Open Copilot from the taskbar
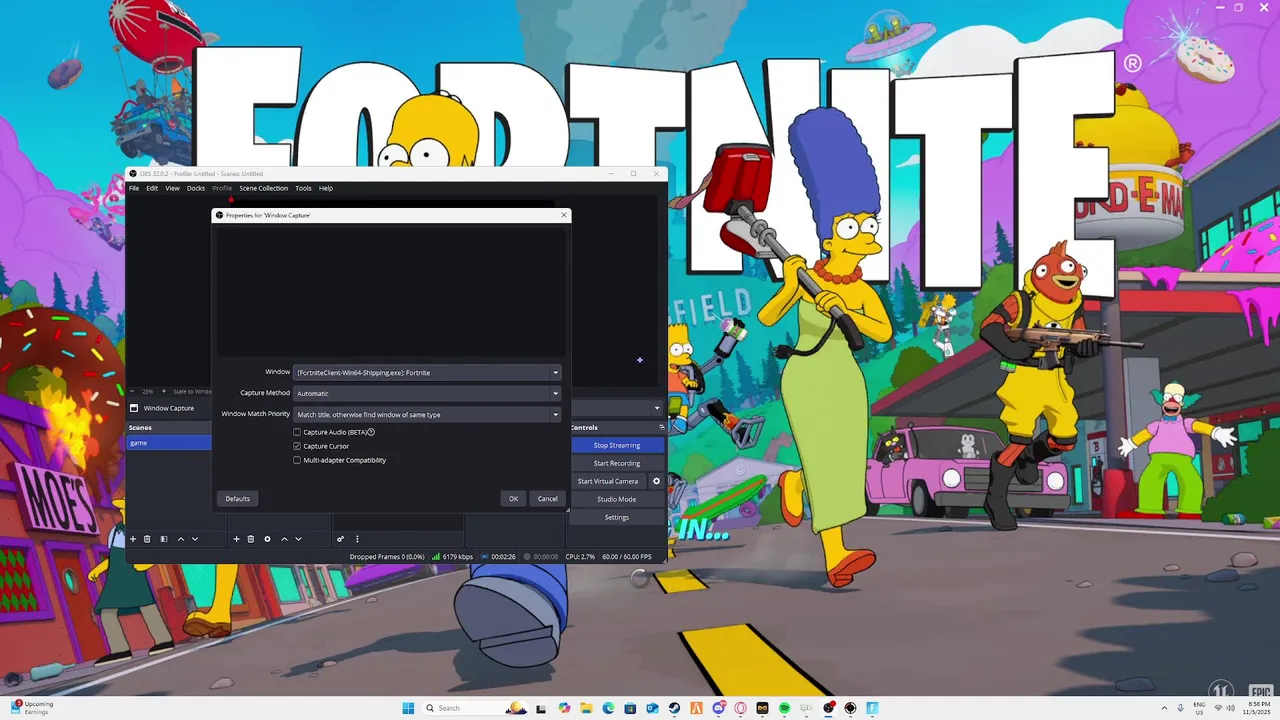This screenshot has height=720, width=1280. tap(564, 708)
